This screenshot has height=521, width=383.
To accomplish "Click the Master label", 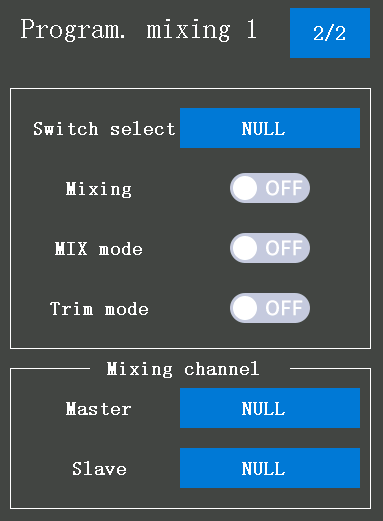I will click(99, 409).
